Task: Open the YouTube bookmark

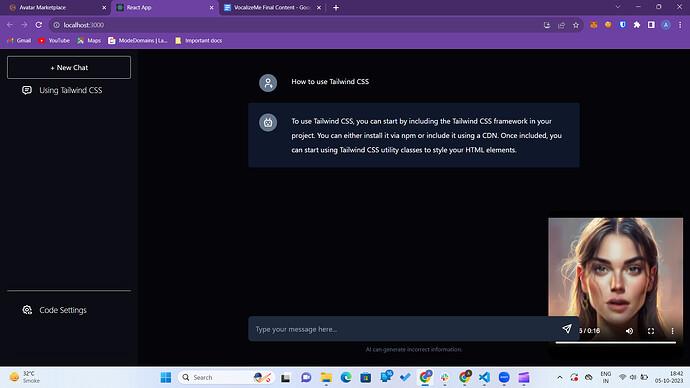Action: [54, 40]
